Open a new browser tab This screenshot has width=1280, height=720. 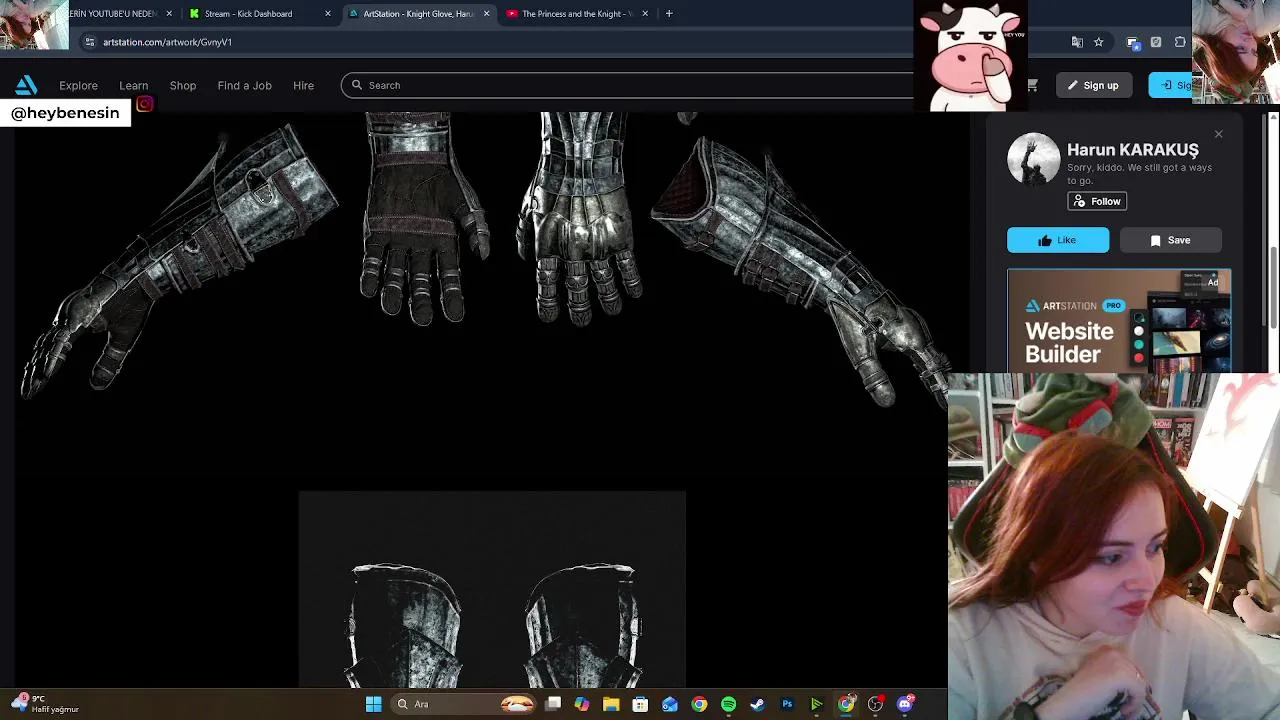669,14
